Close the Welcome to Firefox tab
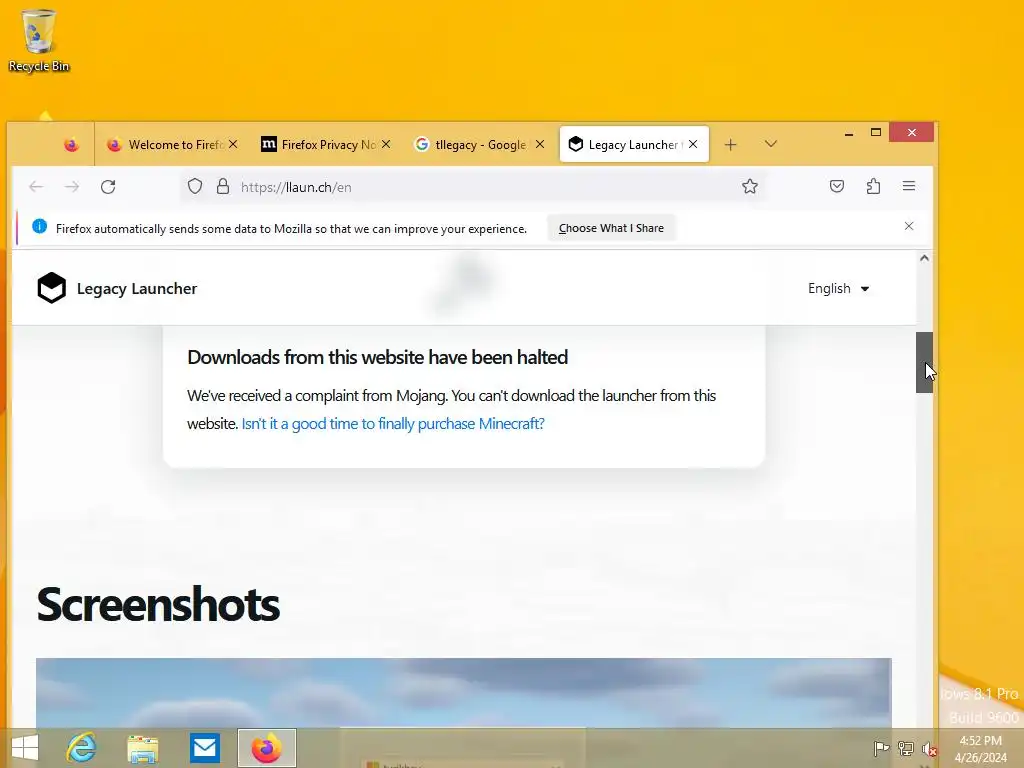Viewport: 1024px width, 768px height. tap(233, 144)
